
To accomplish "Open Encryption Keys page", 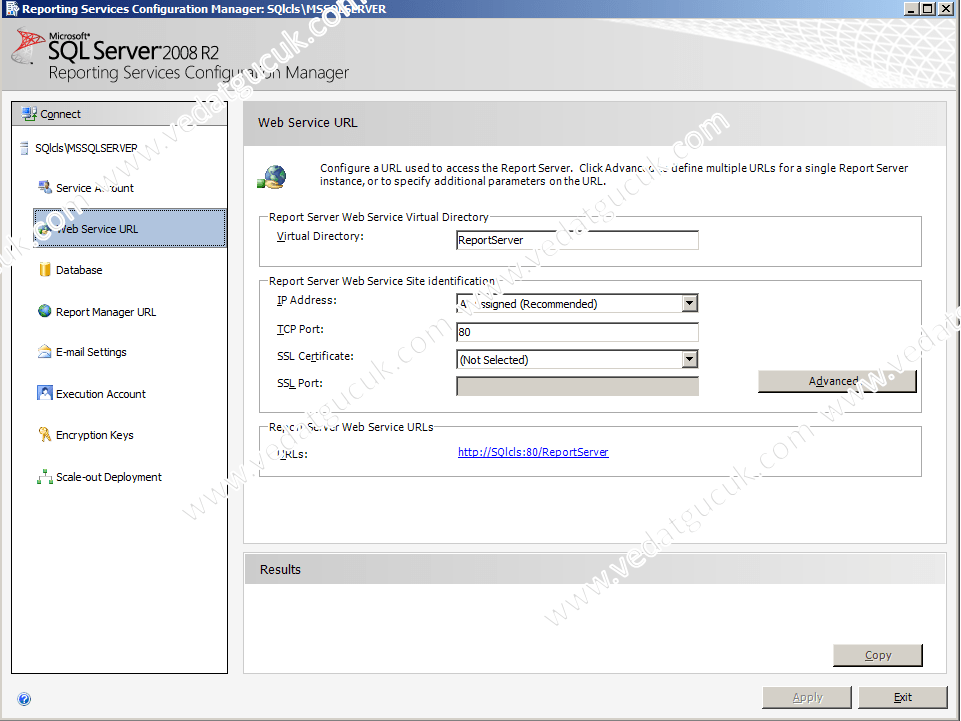I will [x=94, y=435].
